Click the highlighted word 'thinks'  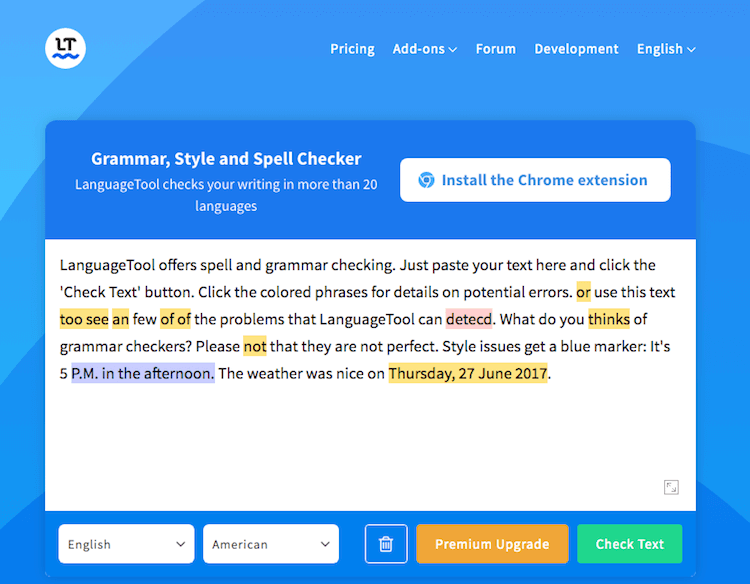pos(609,319)
